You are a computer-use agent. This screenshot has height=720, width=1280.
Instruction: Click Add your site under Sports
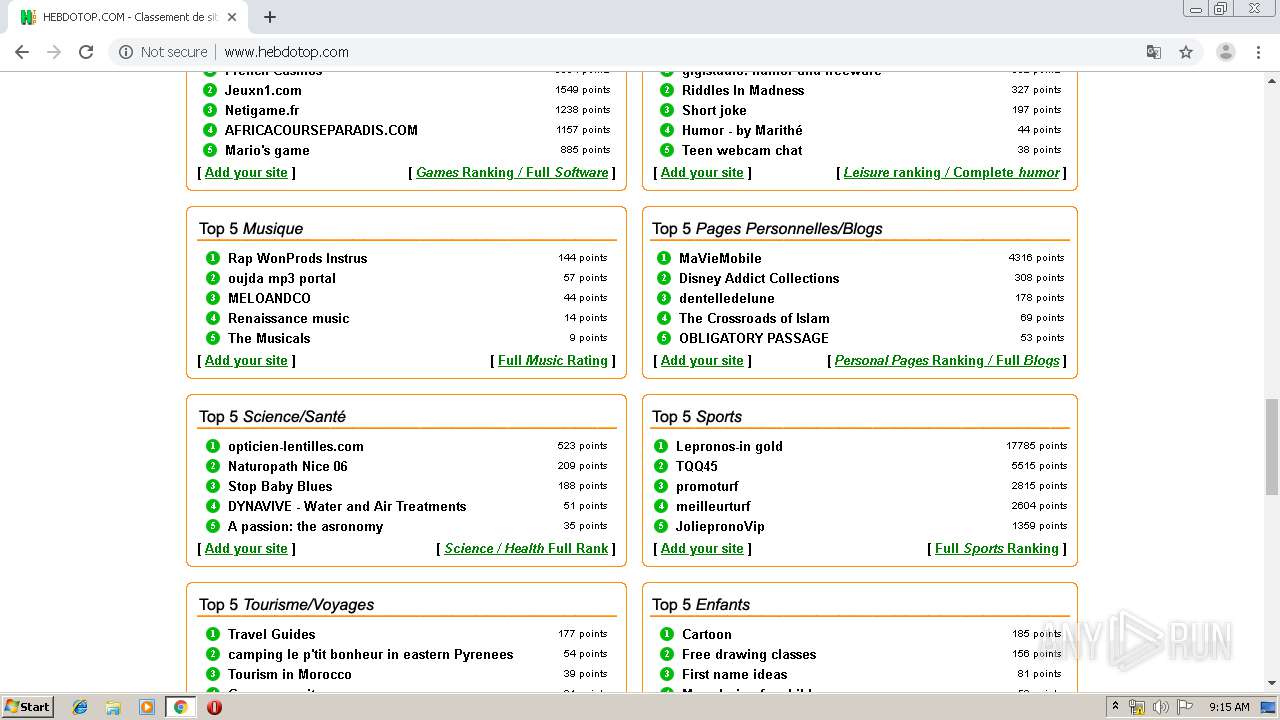(x=702, y=548)
